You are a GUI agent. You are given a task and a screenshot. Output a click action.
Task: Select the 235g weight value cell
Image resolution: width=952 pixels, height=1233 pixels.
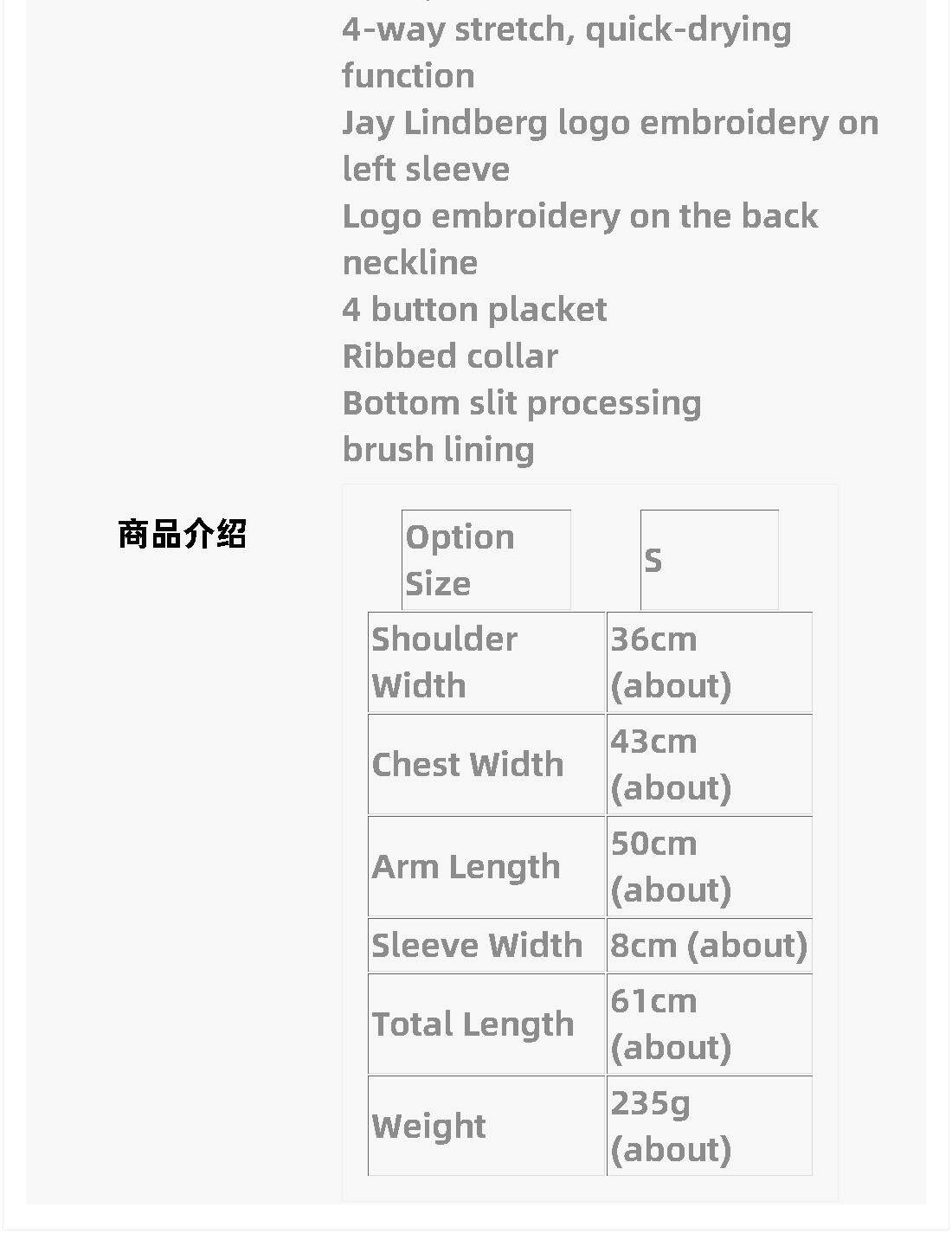pos(709,1126)
